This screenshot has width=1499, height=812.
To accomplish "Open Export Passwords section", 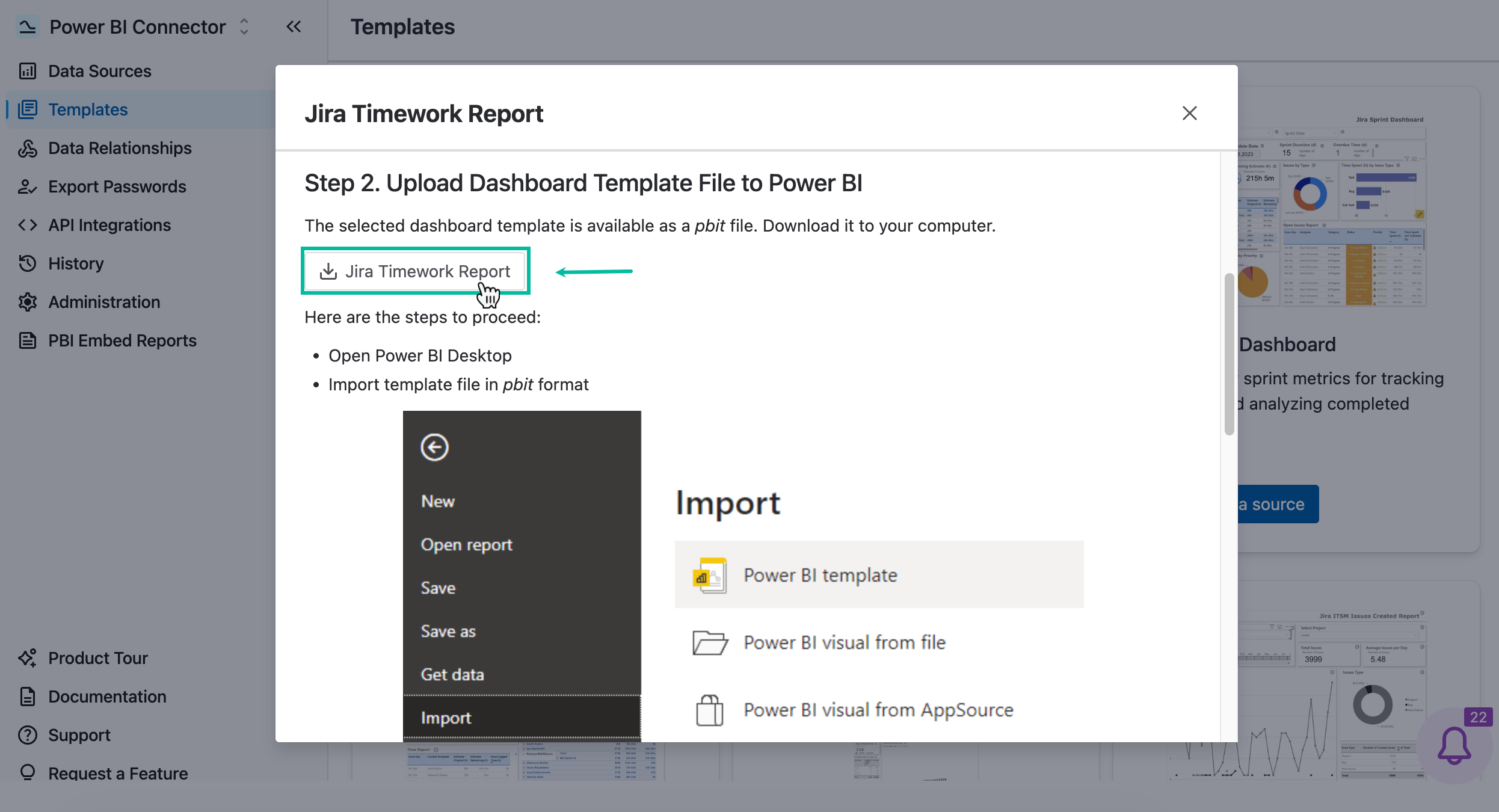I will 117,186.
